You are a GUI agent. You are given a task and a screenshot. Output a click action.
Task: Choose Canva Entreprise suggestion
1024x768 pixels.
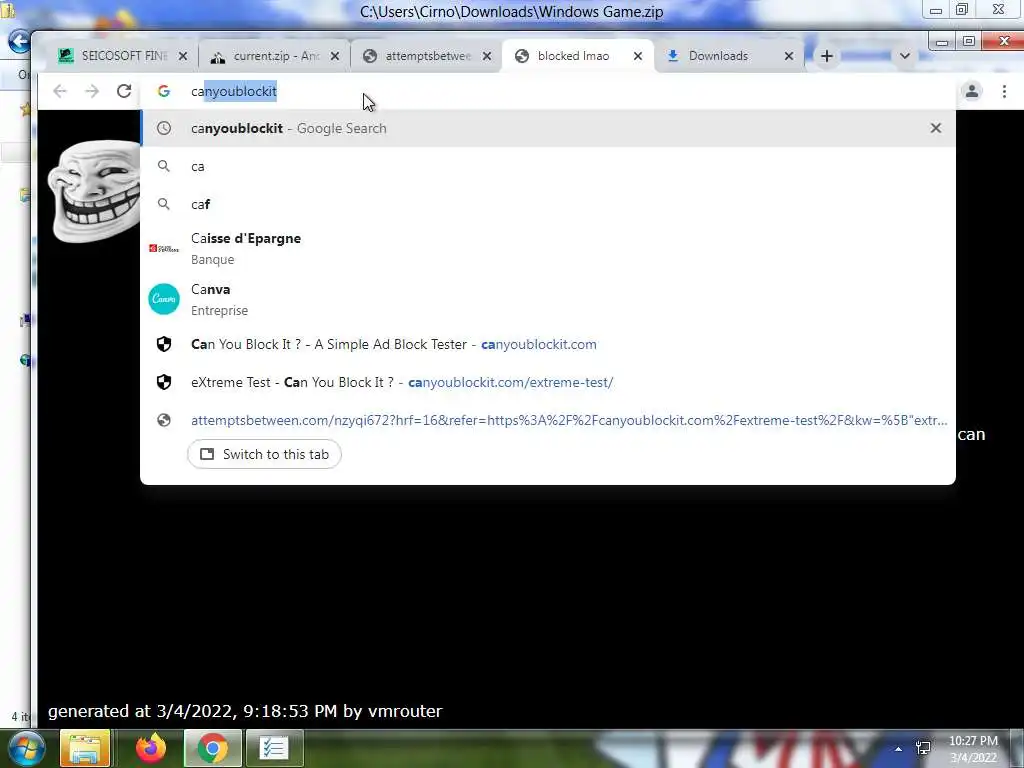[549, 299]
